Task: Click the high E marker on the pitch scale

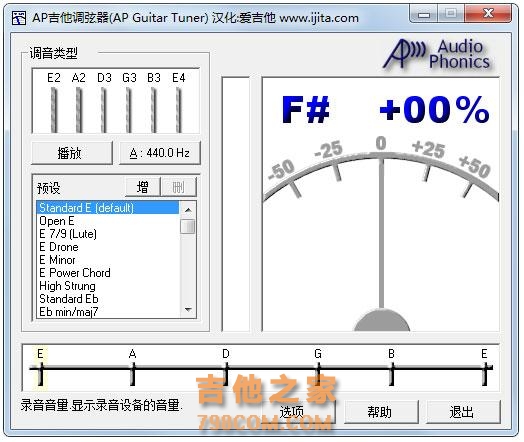Action: click(x=485, y=367)
